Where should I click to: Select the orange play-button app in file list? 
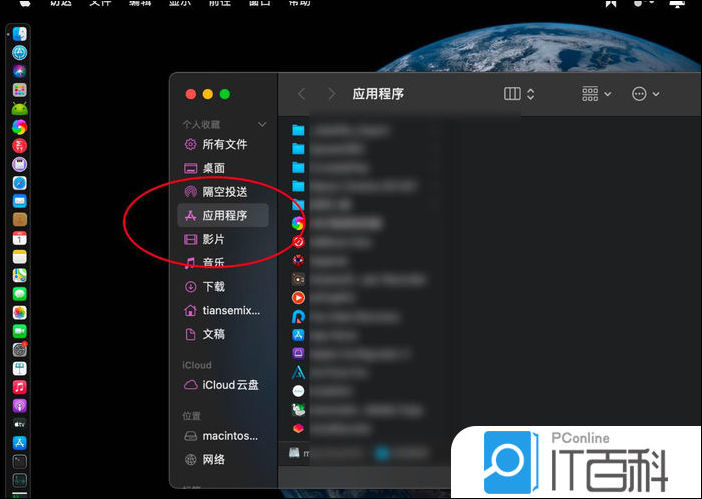pyautogui.click(x=298, y=298)
